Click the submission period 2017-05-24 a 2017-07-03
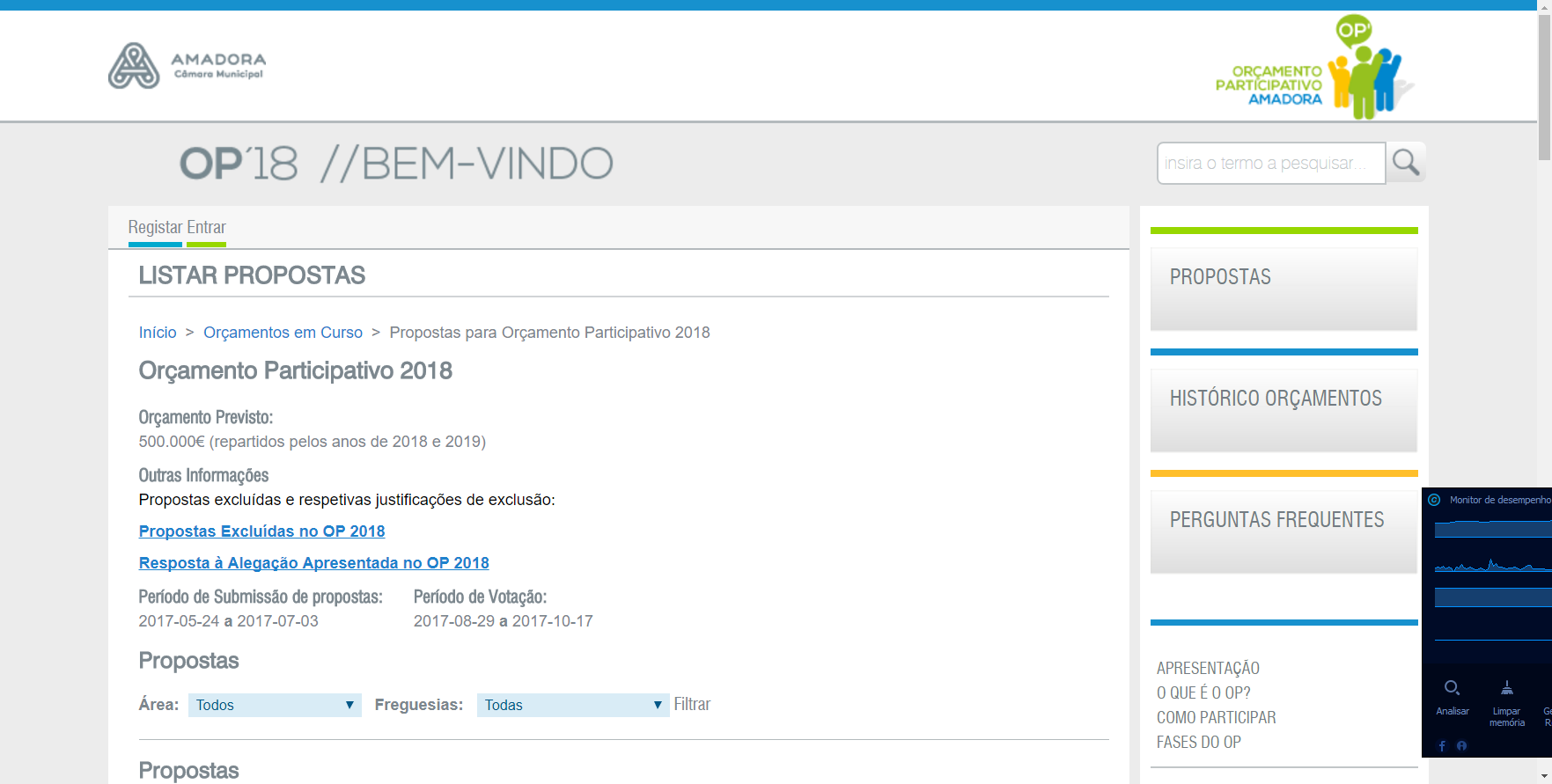 click(228, 621)
